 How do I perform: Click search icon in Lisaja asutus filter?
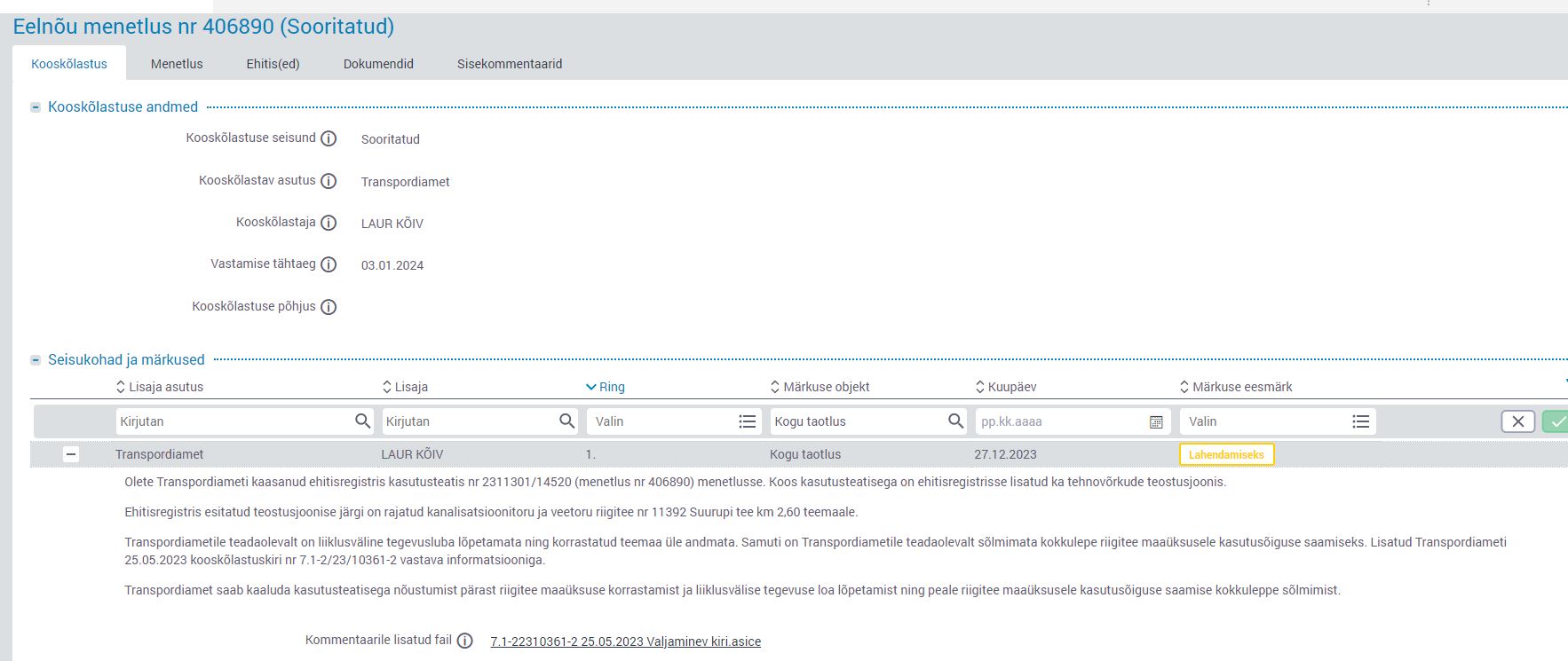click(x=362, y=421)
